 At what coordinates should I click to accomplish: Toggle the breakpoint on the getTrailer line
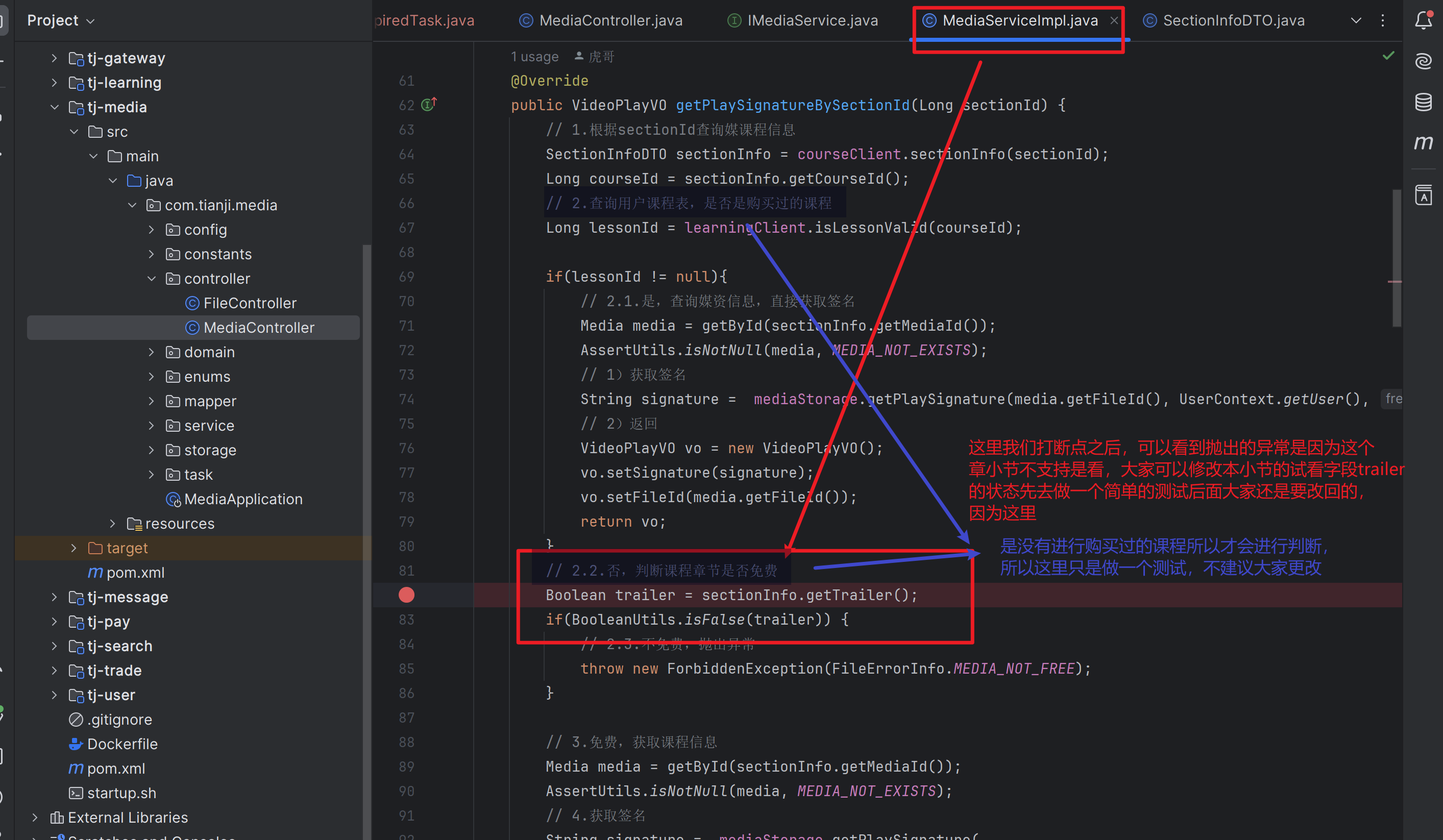[x=406, y=595]
